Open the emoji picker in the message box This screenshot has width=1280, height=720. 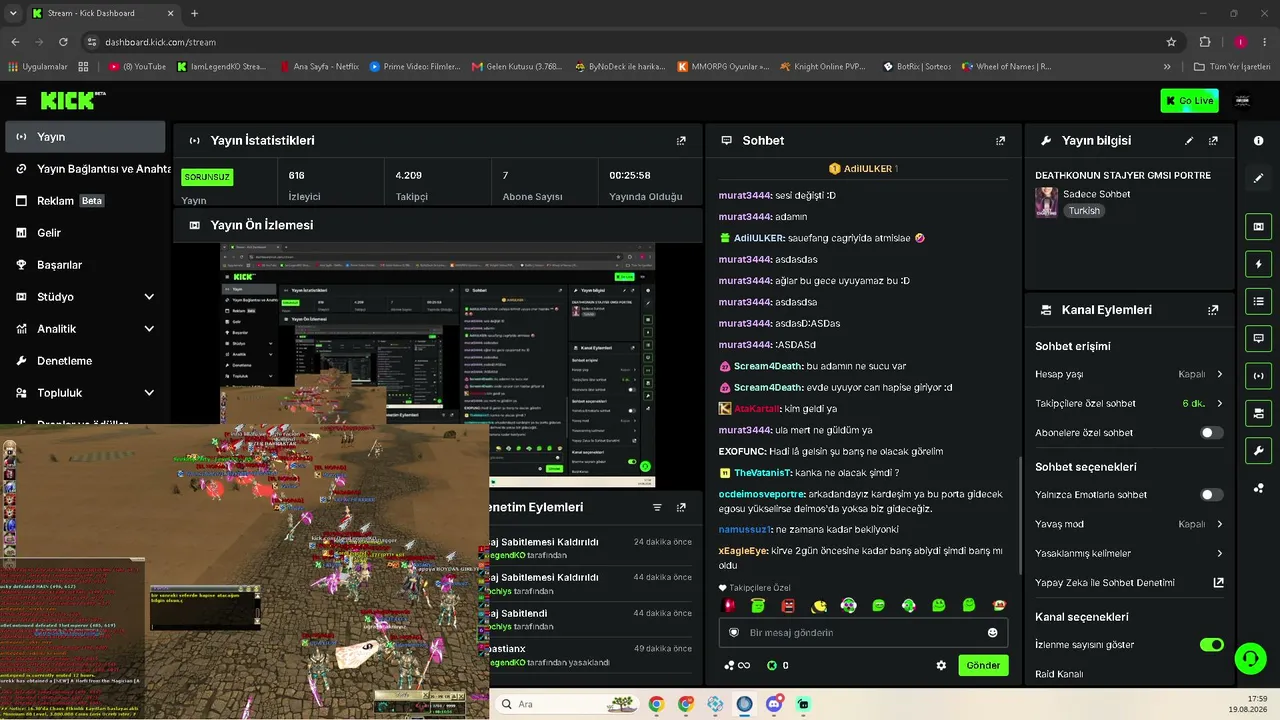coord(992,633)
